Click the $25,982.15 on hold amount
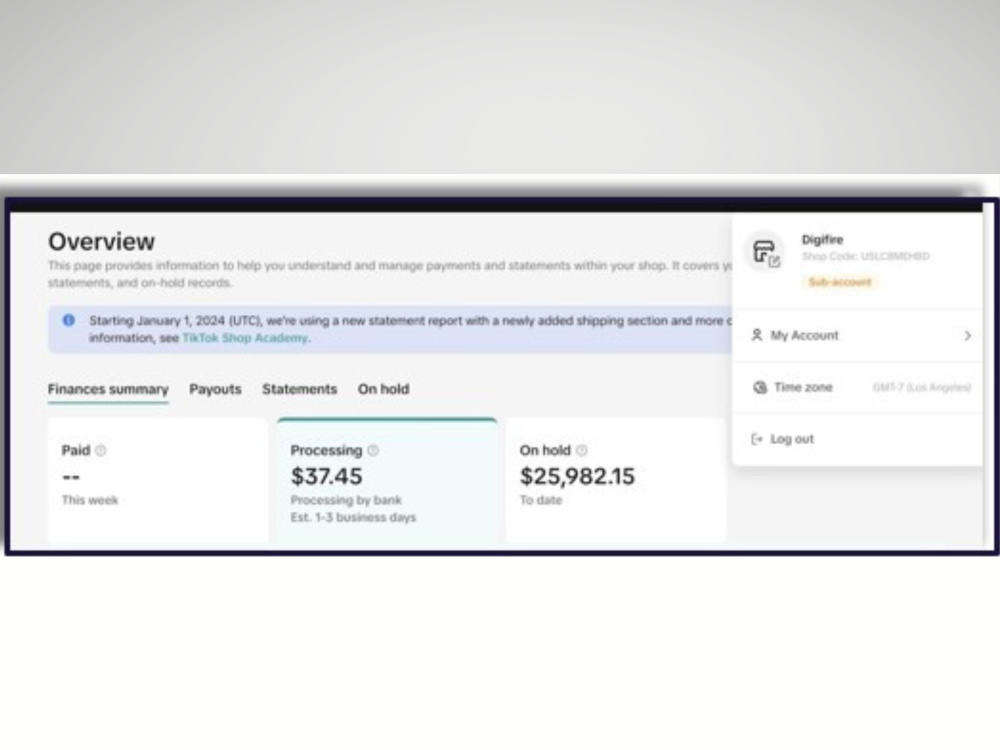 click(577, 476)
